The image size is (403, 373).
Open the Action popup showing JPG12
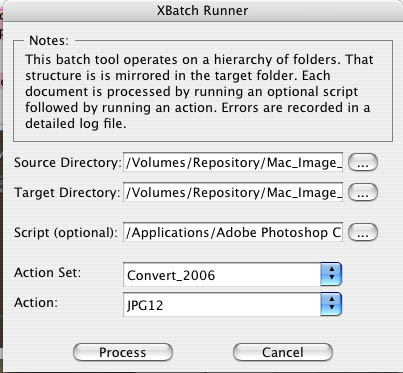232,305
